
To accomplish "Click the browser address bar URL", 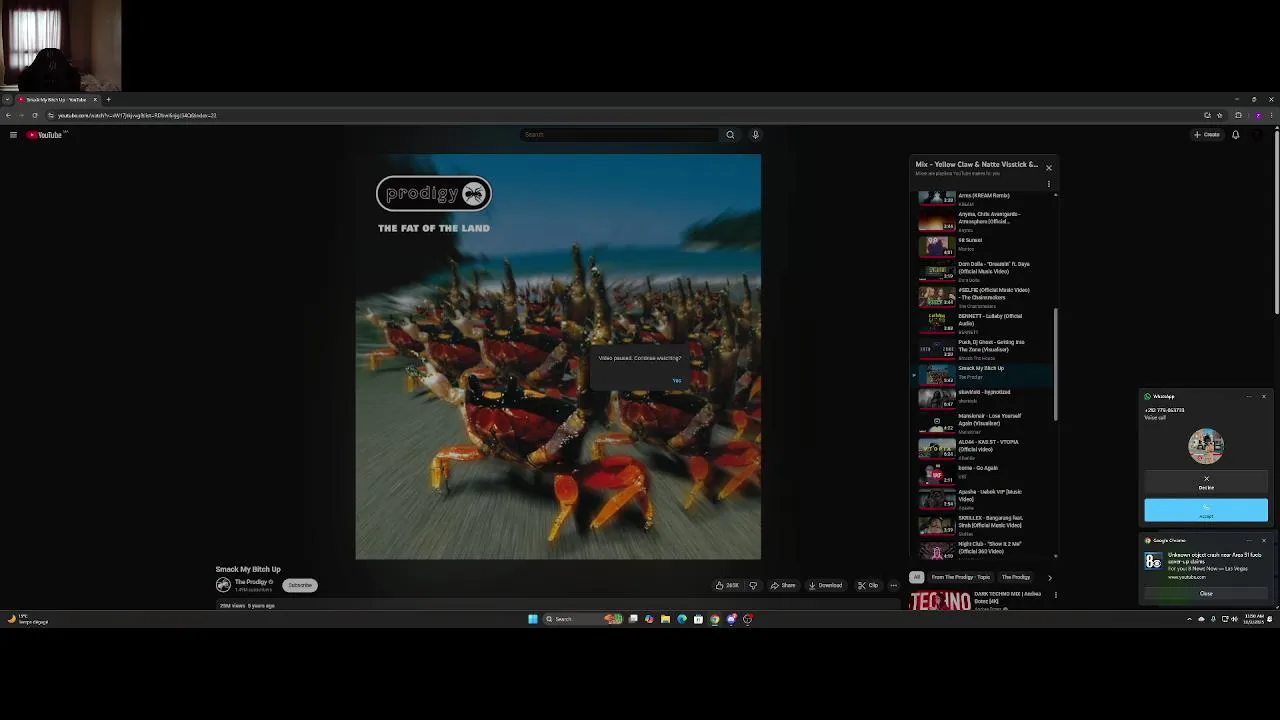I will pos(137,115).
